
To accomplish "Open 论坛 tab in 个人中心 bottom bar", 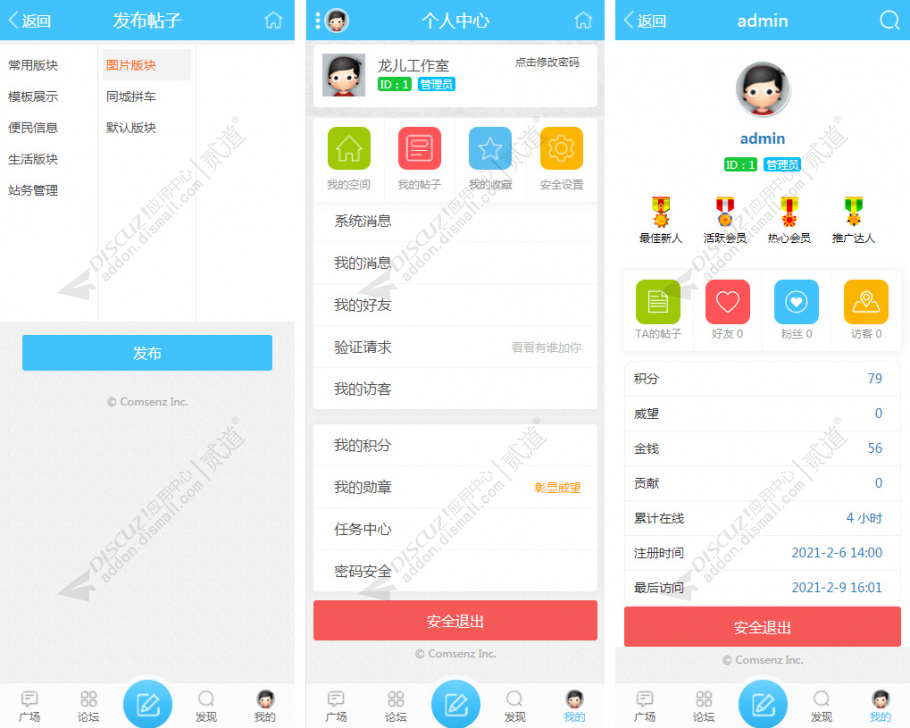I will tap(396, 706).
